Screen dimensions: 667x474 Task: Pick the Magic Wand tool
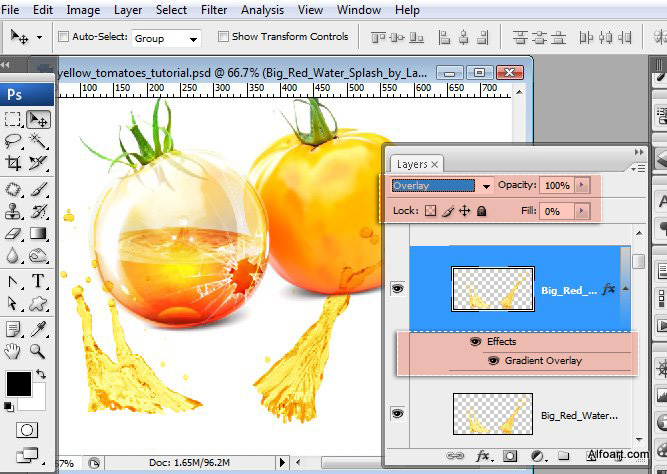[x=38, y=141]
